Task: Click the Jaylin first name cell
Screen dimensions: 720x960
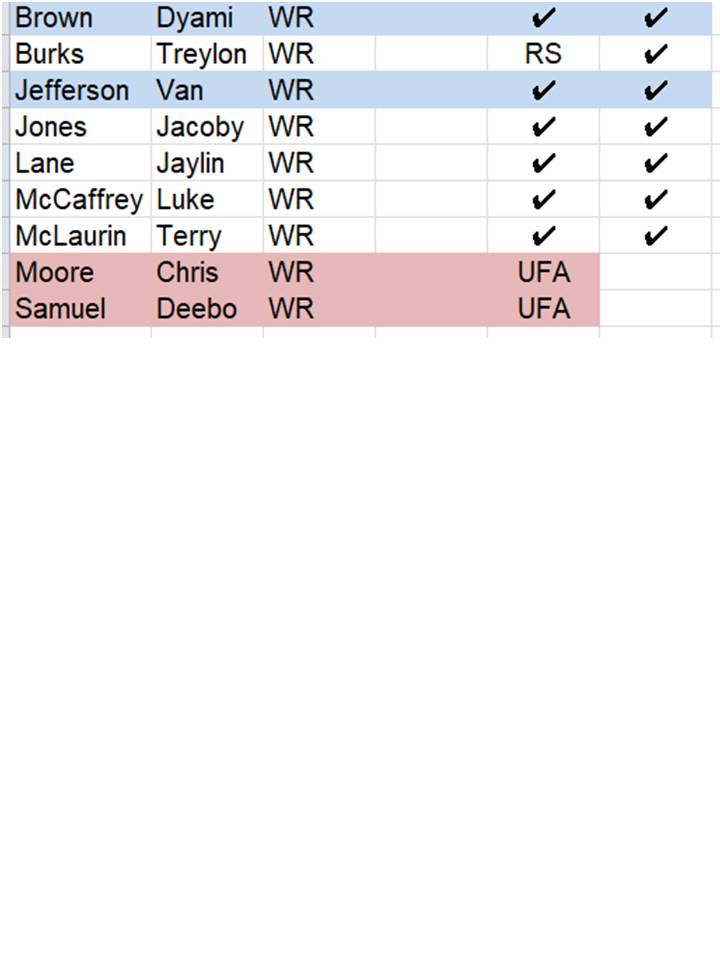Action: (191, 163)
